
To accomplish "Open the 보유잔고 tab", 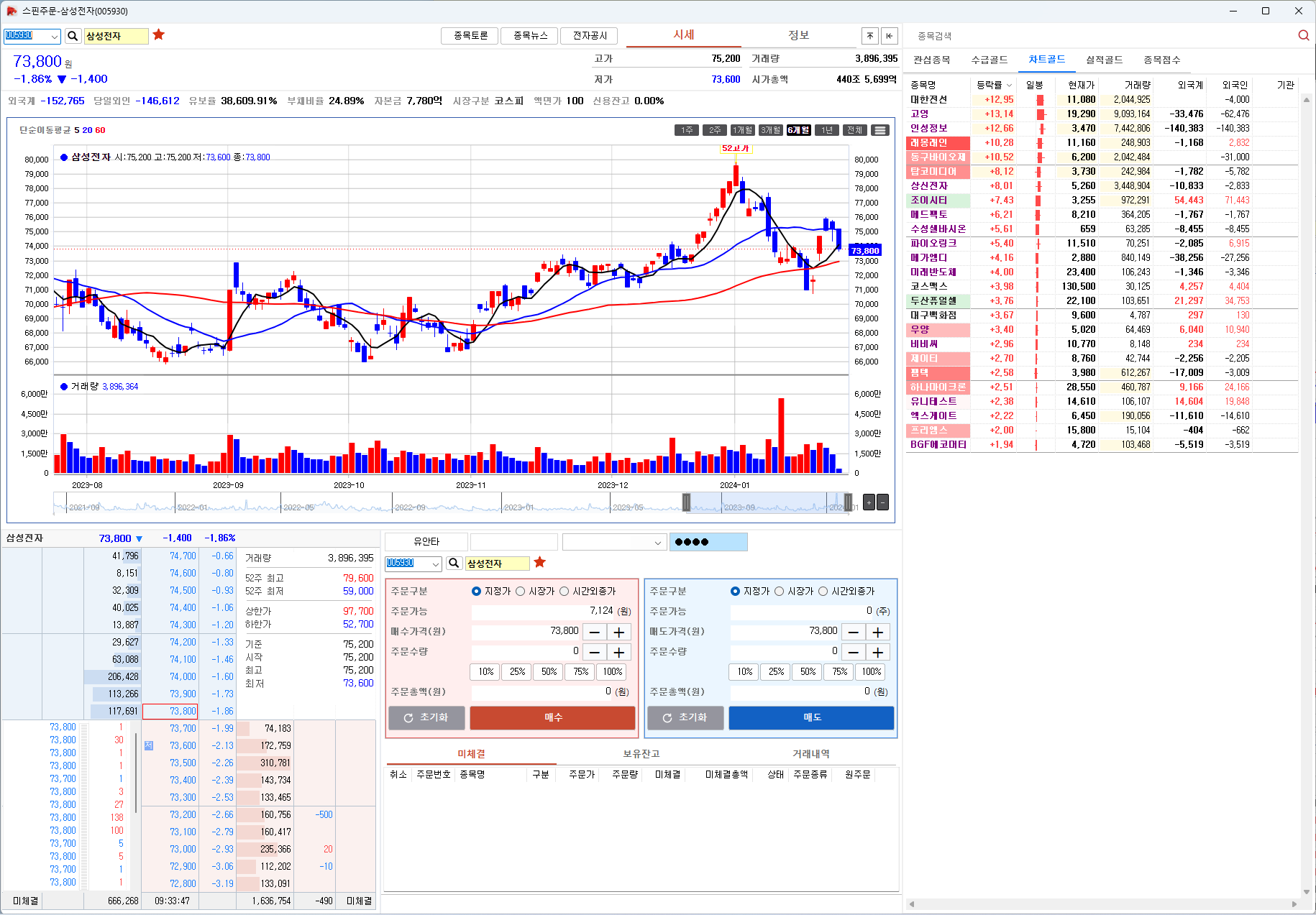I will (641, 754).
